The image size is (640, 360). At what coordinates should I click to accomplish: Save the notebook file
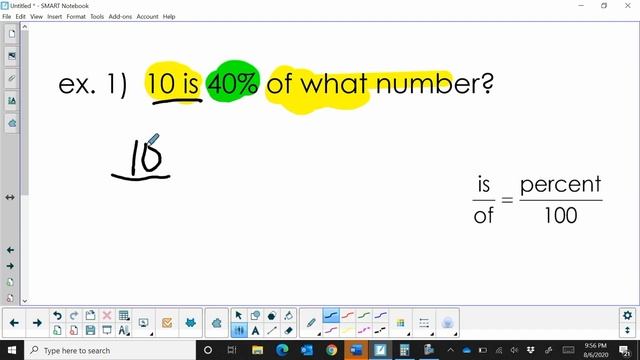[x=90, y=330]
